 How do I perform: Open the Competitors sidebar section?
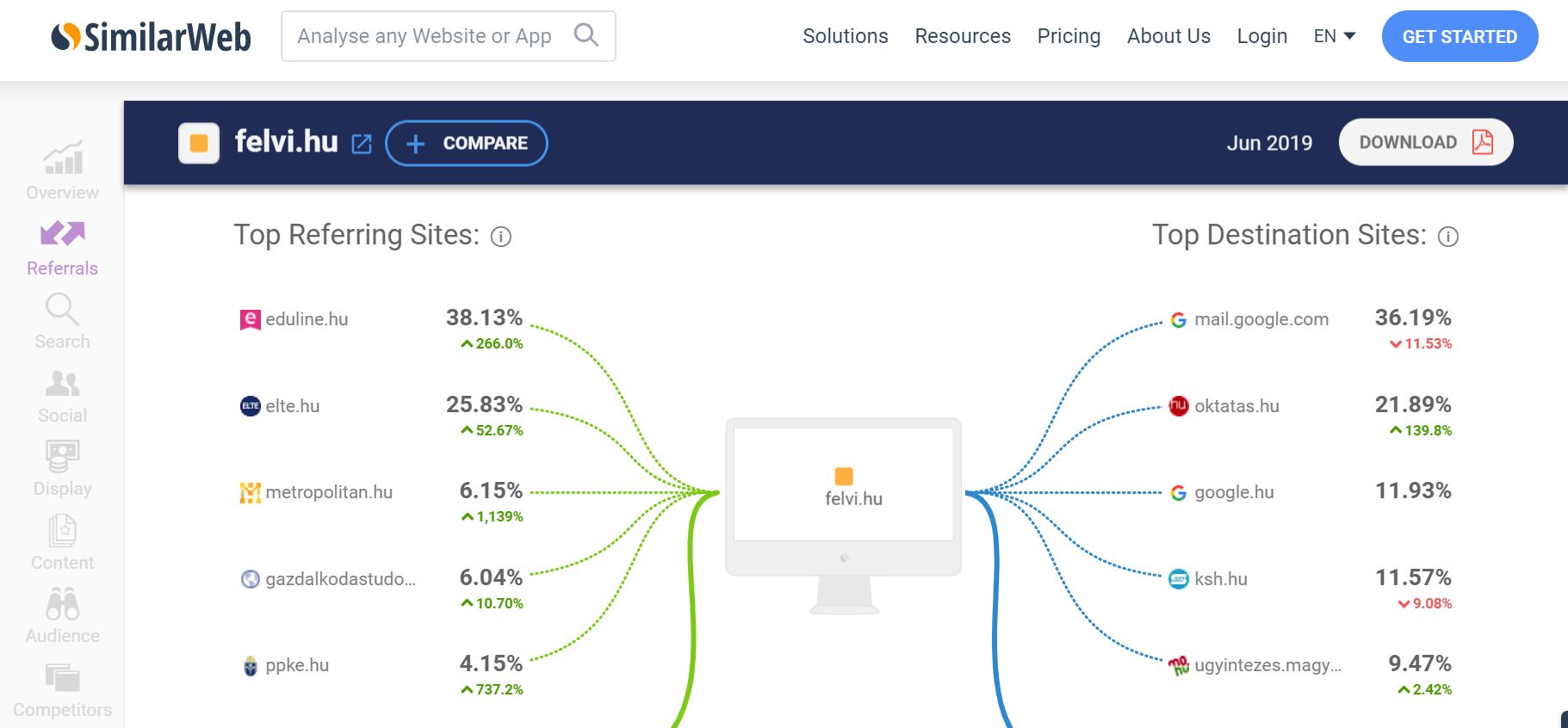(62, 690)
